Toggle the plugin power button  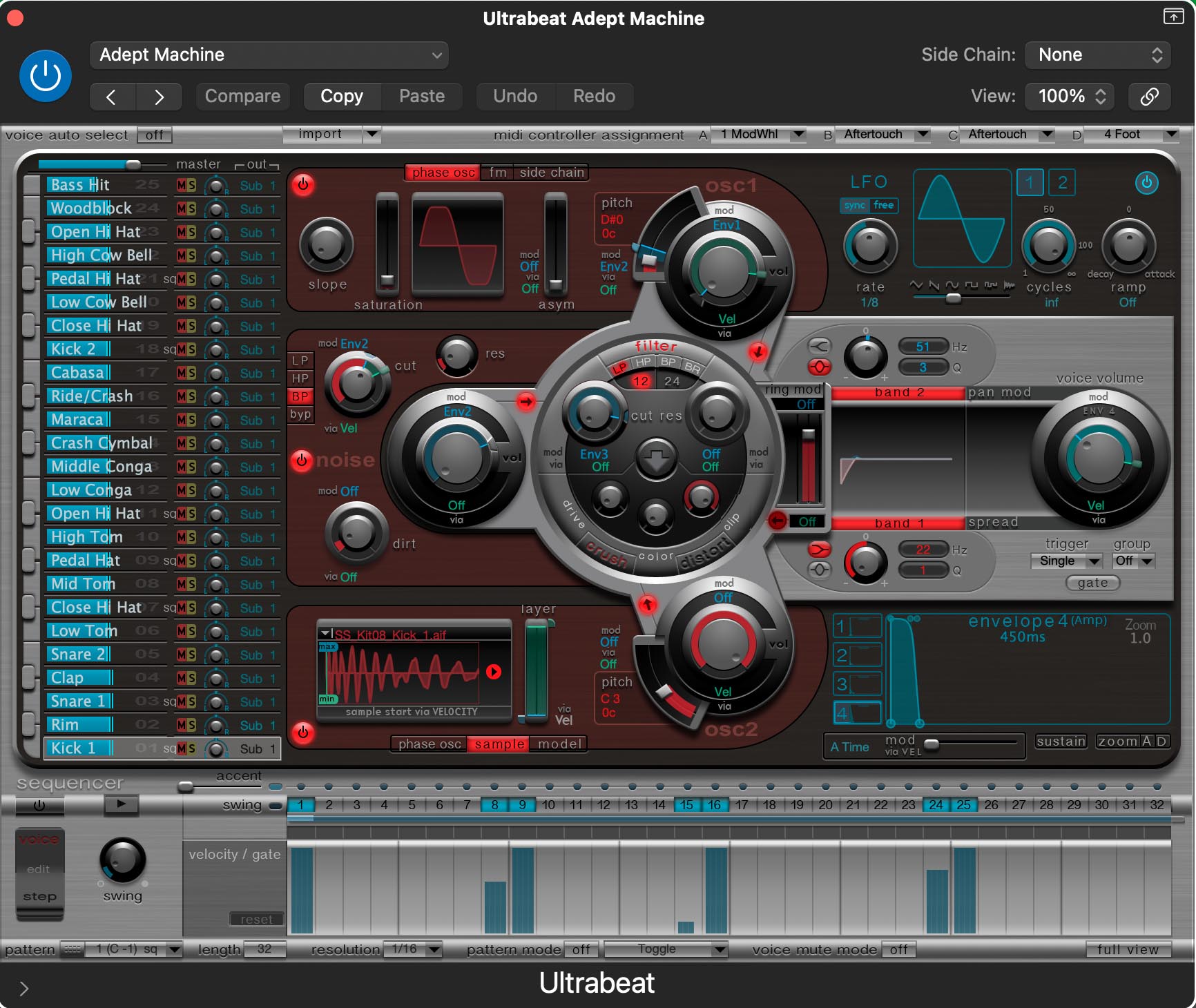pyautogui.click(x=46, y=76)
